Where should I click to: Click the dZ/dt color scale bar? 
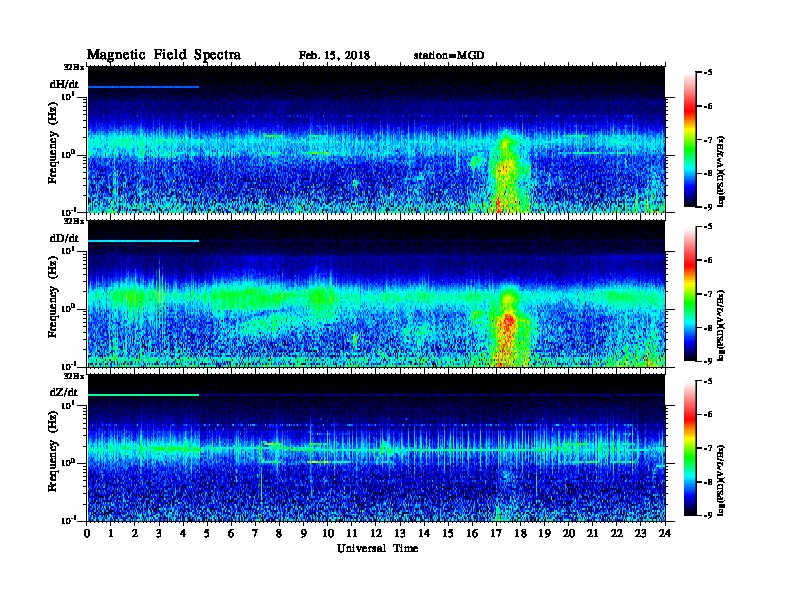(x=690, y=448)
